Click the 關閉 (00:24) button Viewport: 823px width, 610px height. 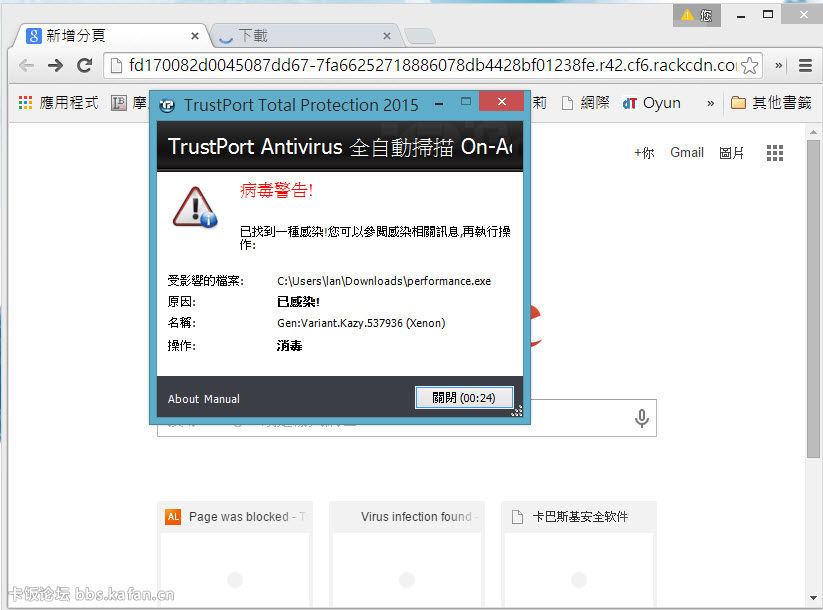pos(464,398)
